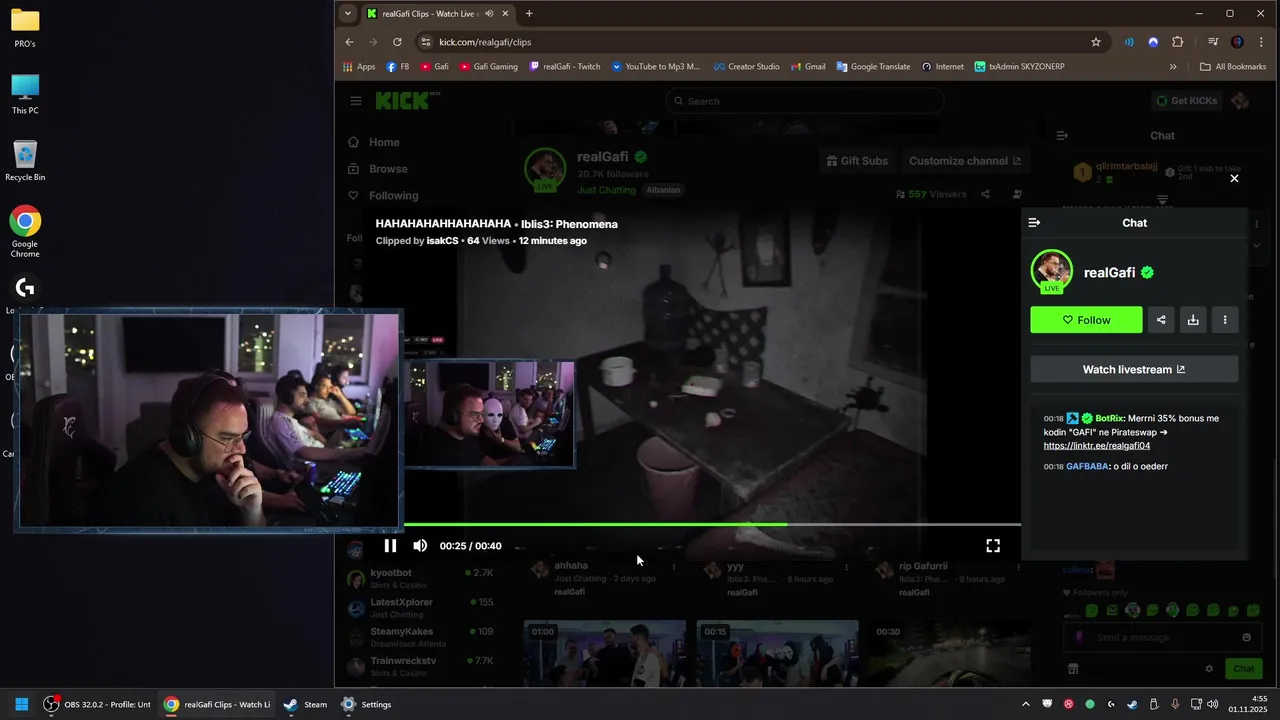Open the Google Translate bookmark
Viewport: 1280px width, 720px height.
[x=873, y=66]
